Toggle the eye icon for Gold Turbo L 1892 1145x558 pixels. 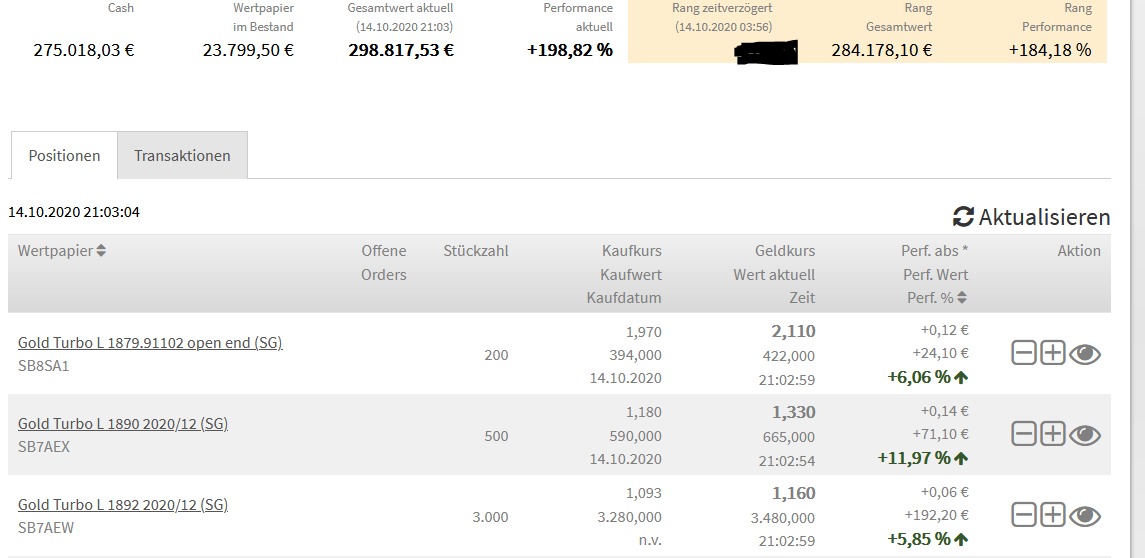coord(1085,515)
